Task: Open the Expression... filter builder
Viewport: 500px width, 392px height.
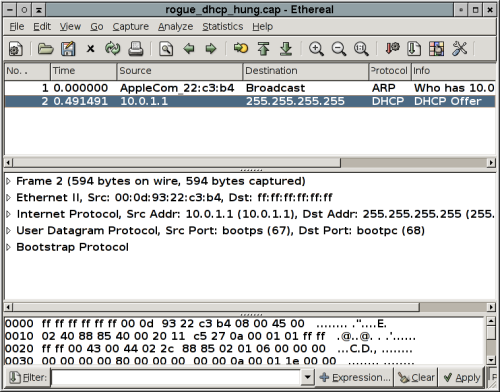Action: (x=355, y=377)
